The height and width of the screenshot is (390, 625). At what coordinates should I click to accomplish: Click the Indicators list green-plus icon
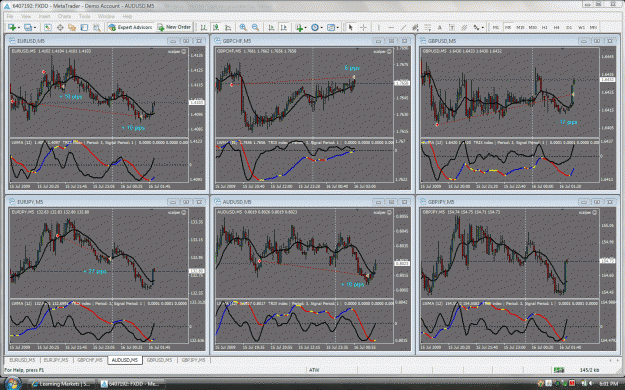tap(299, 27)
